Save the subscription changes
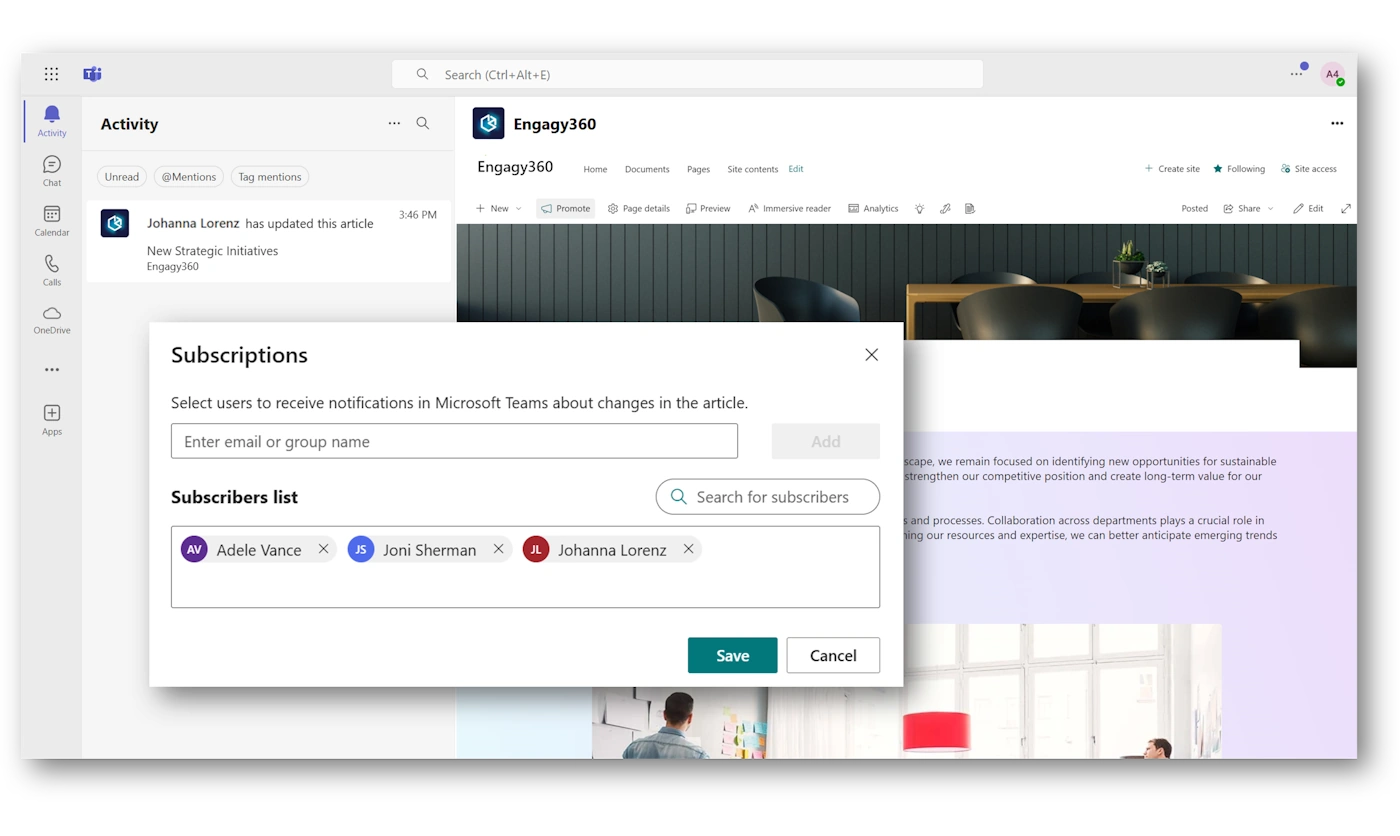 [732, 655]
